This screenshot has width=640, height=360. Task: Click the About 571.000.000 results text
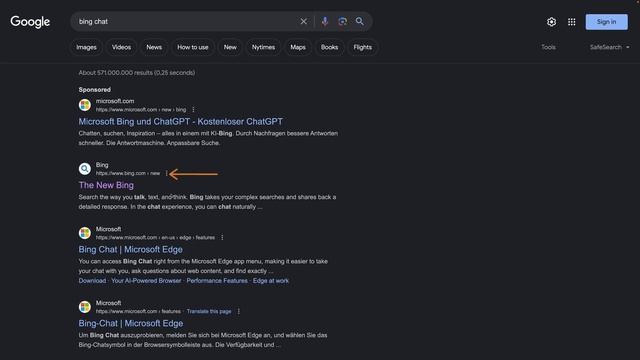coord(137,73)
